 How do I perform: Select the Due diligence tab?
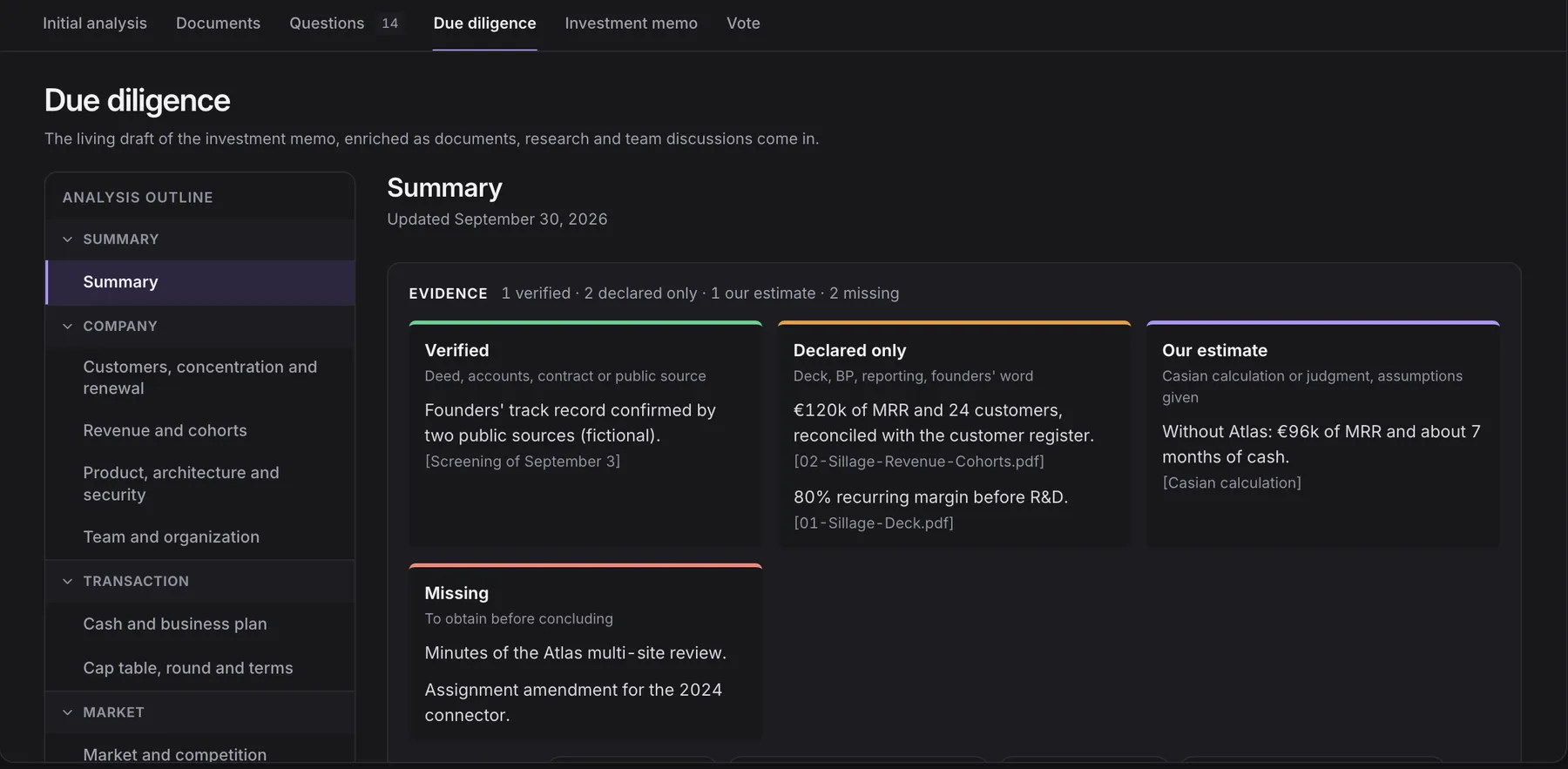tap(484, 24)
